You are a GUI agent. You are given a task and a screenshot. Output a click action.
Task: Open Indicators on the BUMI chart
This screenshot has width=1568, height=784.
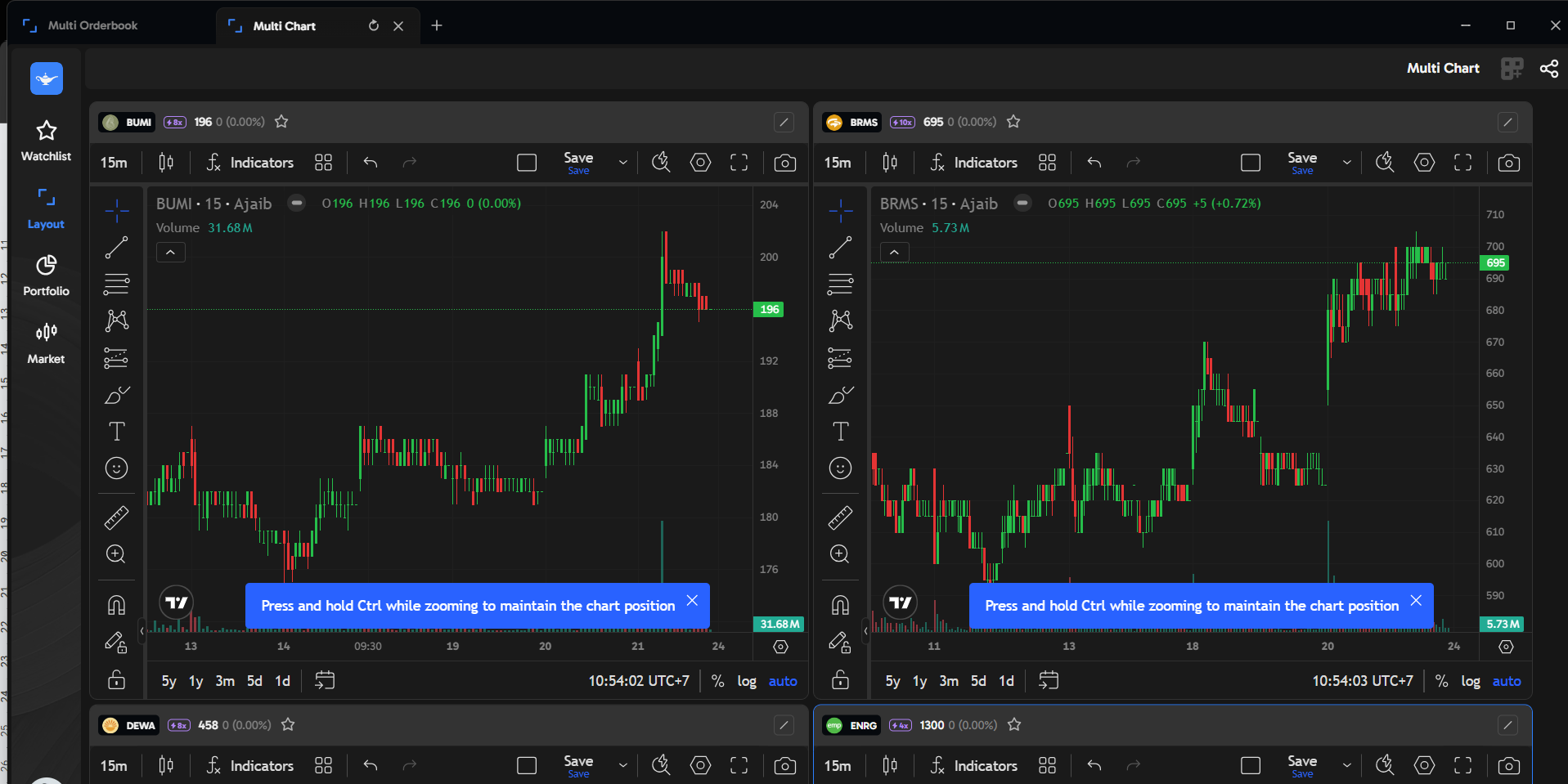coord(250,163)
